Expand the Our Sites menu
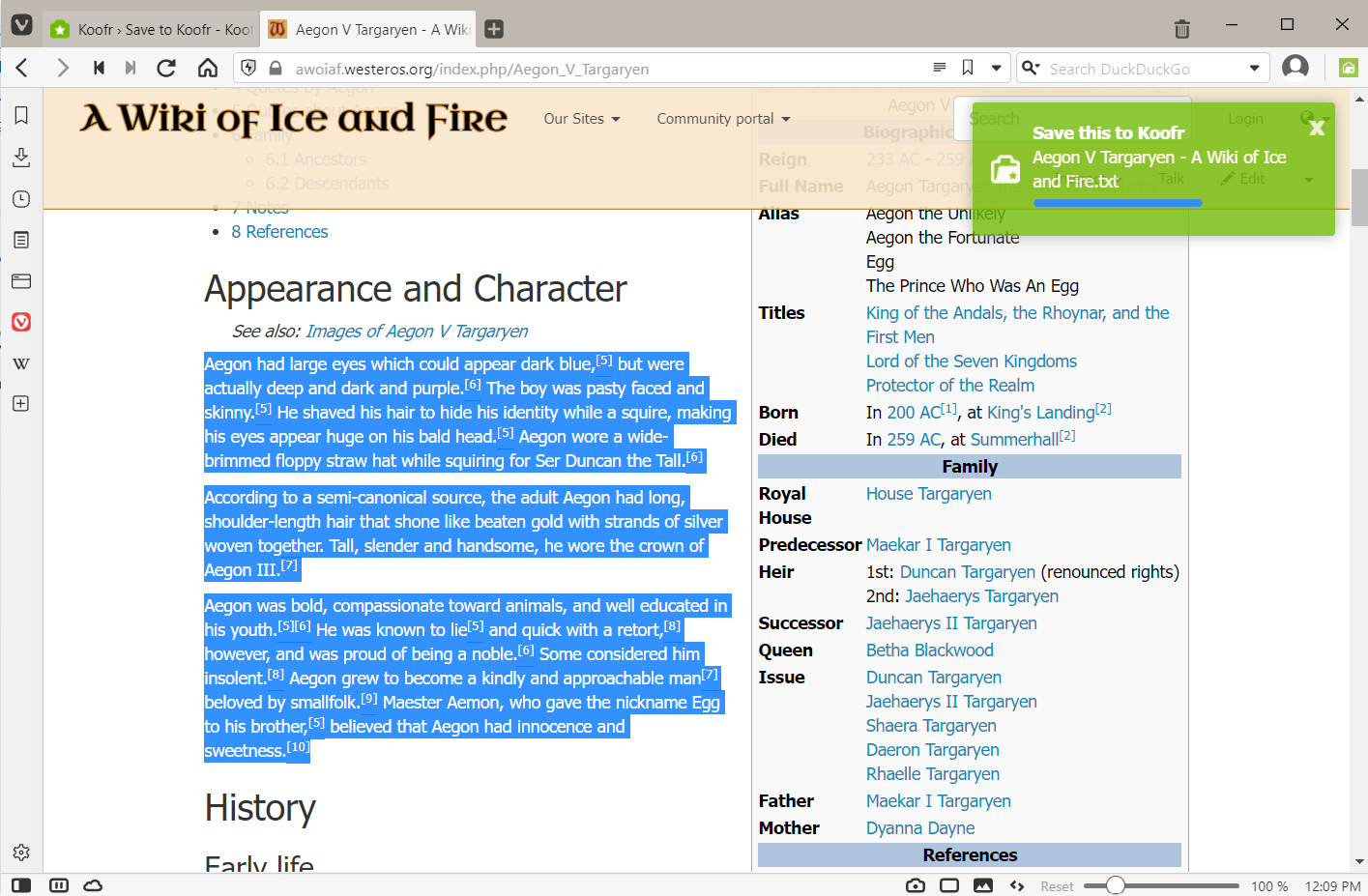Screen dimensions: 1368x896 (582, 119)
